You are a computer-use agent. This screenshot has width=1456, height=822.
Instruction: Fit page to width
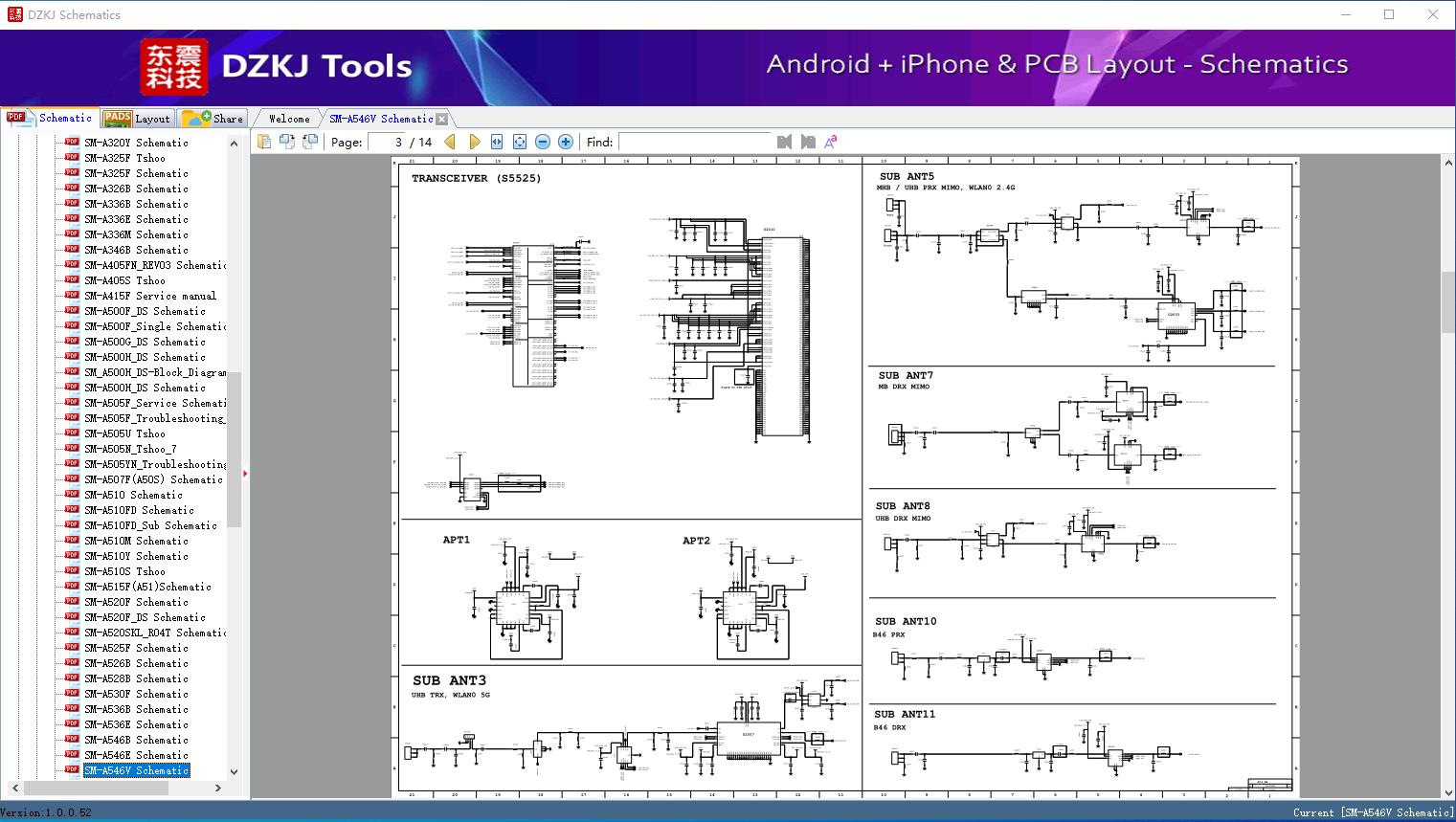tap(497, 142)
